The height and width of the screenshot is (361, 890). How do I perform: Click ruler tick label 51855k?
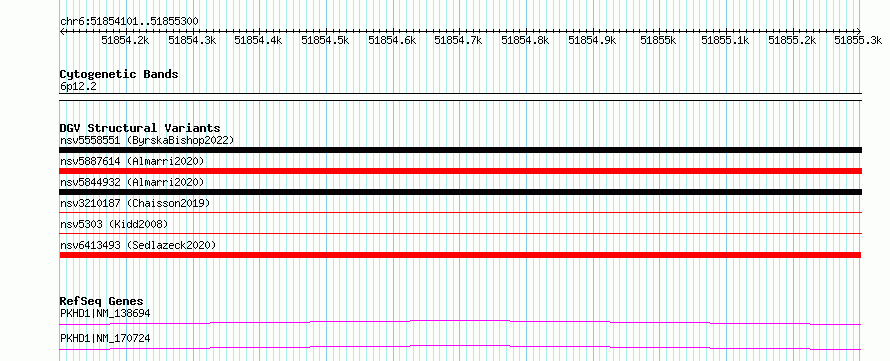pyautogui.click(x=658, y=40)
